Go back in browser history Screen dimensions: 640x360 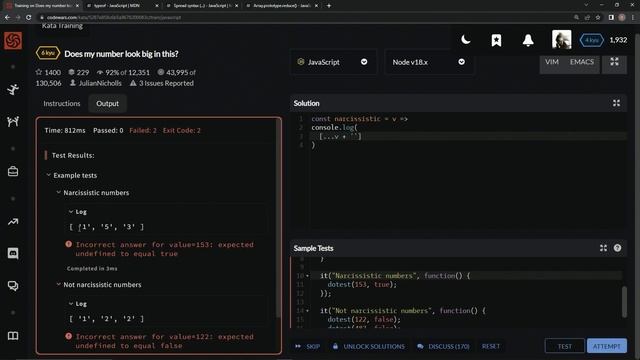(7, 18)
